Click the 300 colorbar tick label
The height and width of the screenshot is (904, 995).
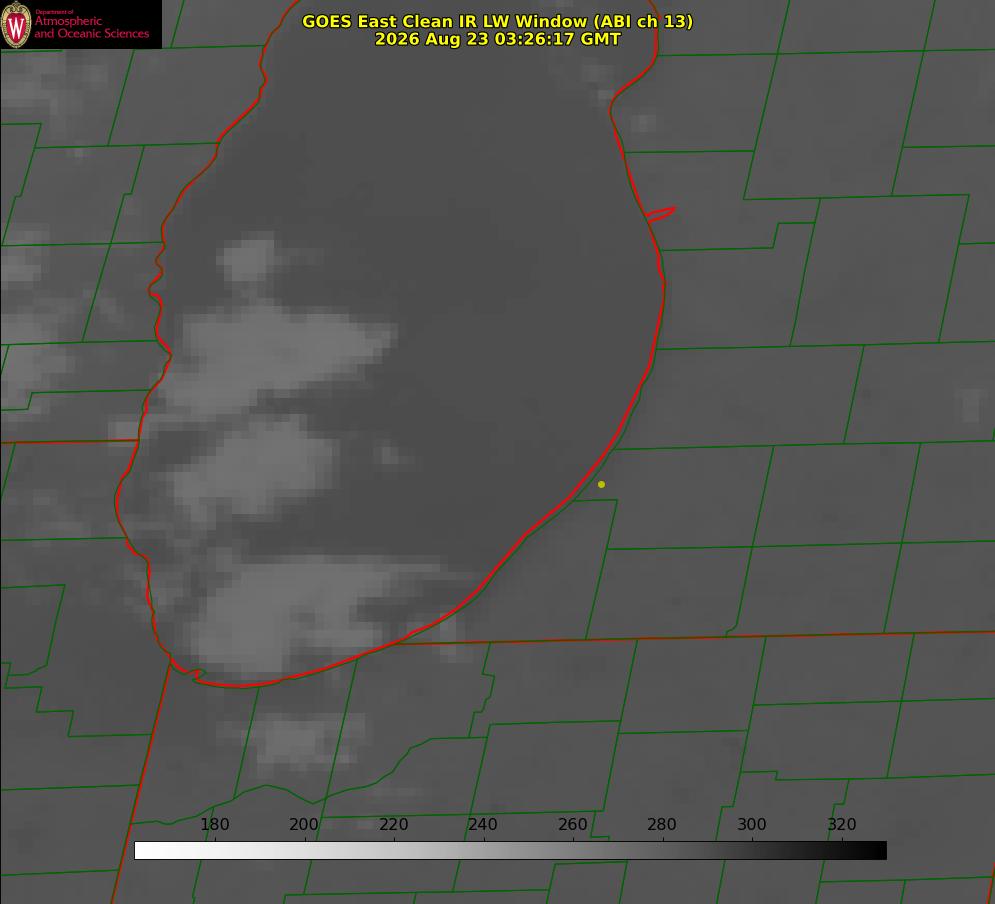752,824
